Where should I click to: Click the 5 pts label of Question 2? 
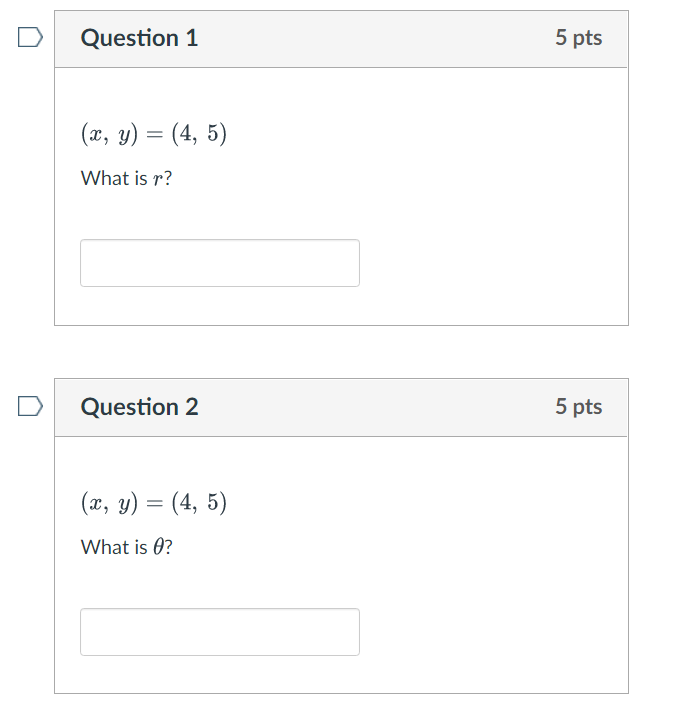(x=579, y=407)
